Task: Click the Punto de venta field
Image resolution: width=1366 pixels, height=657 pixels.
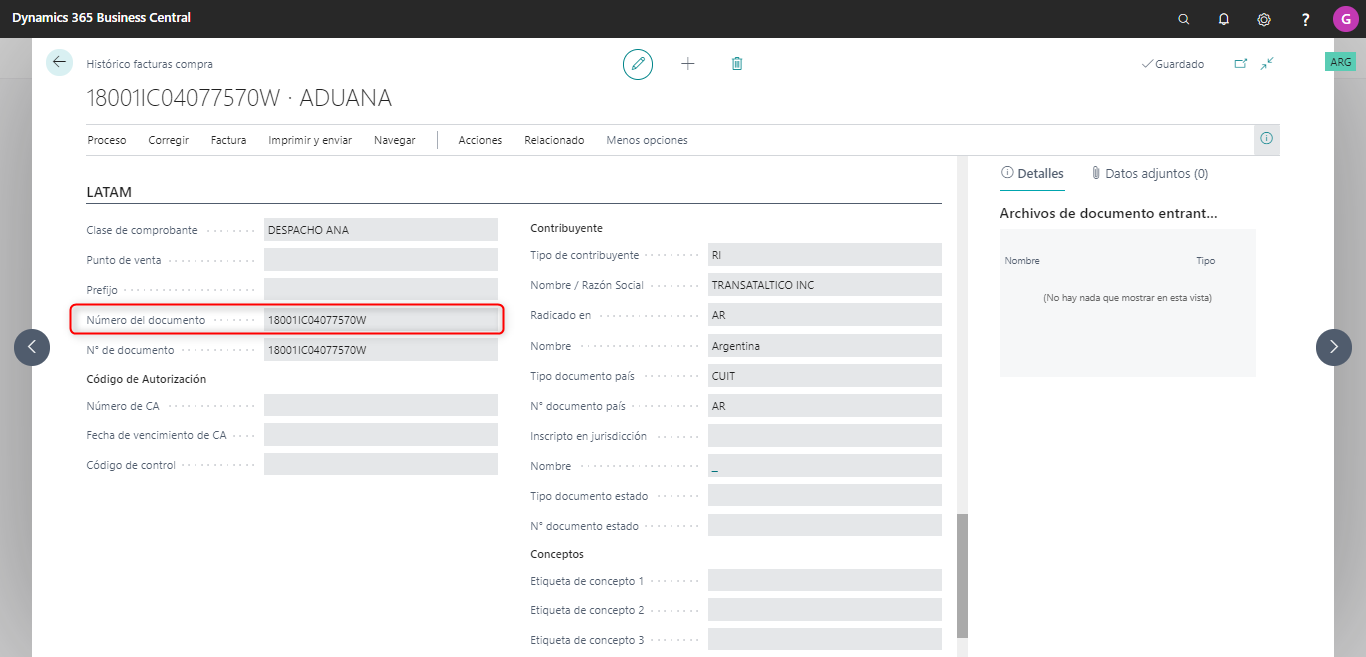Action: coord(381,259)
